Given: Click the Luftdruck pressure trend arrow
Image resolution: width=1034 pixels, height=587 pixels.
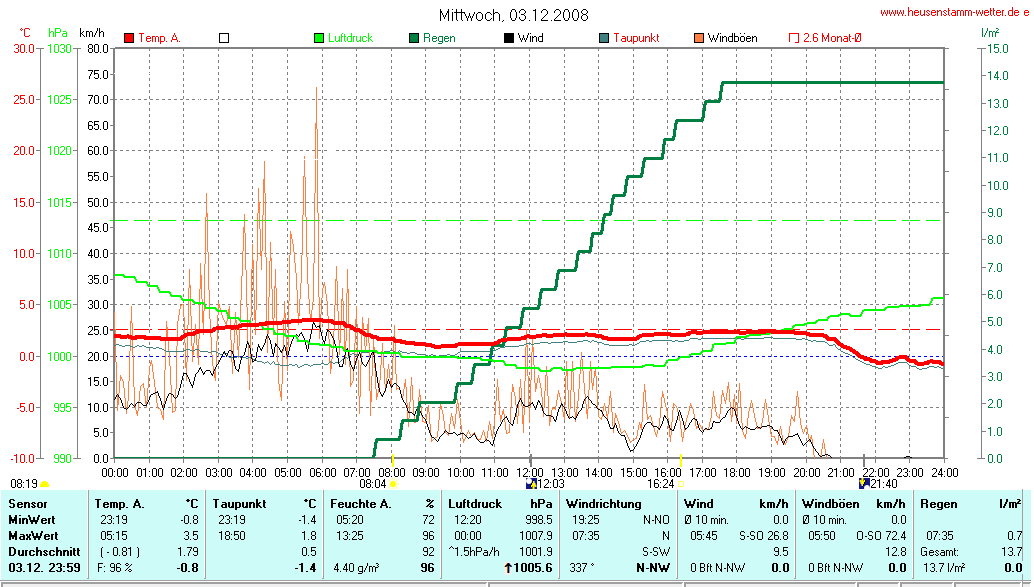Looking at the screenshot, I should click(508, 568).
